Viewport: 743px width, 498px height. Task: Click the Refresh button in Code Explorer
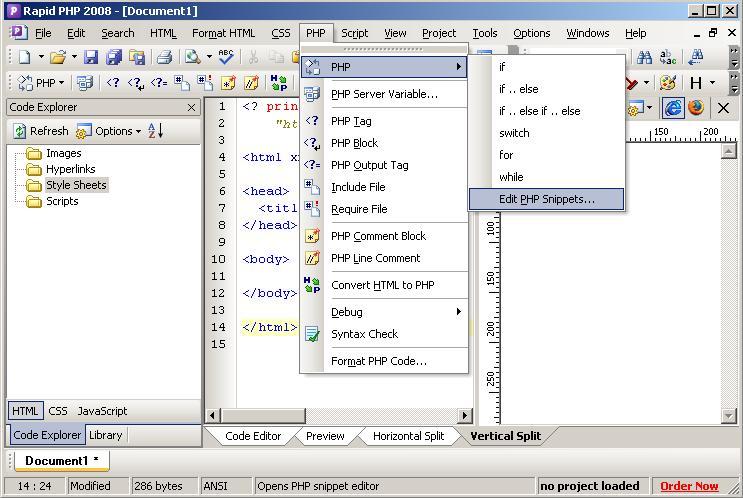click(41, 131)
